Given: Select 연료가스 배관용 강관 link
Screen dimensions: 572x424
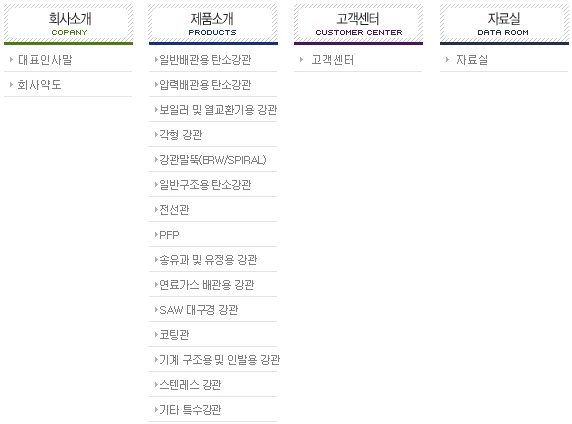Looking at the screenshot, I should point(206,285).
